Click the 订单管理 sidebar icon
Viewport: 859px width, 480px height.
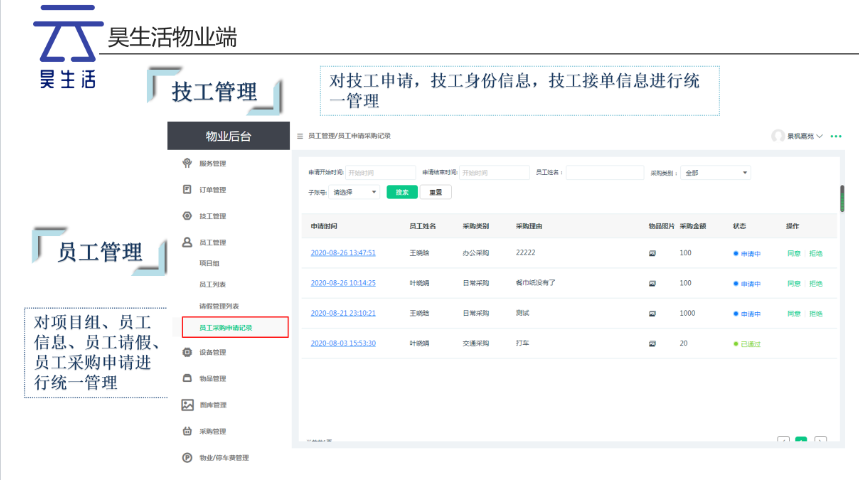[187, 189]
